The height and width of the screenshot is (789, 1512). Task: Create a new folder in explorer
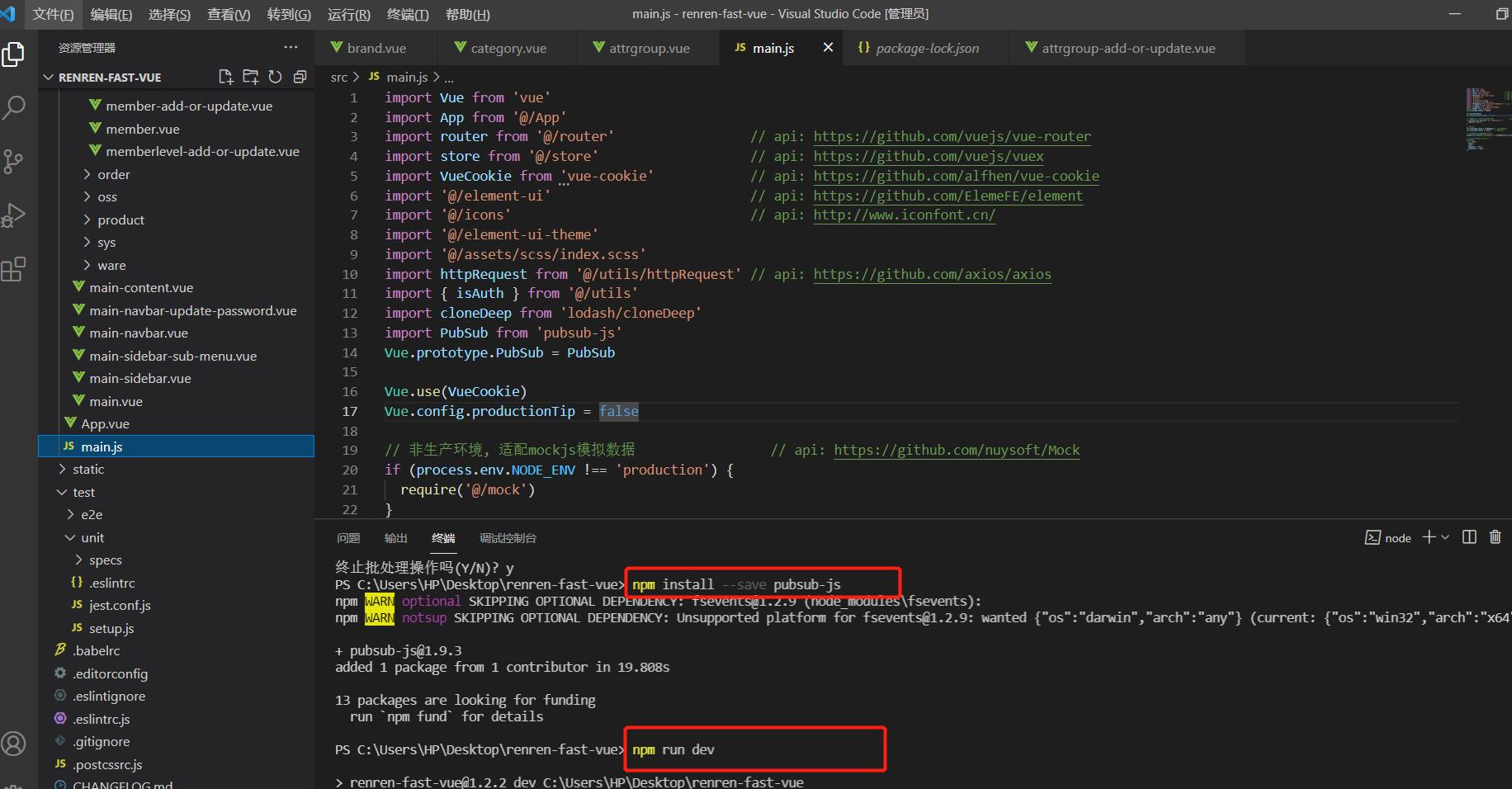click(250, 77)
